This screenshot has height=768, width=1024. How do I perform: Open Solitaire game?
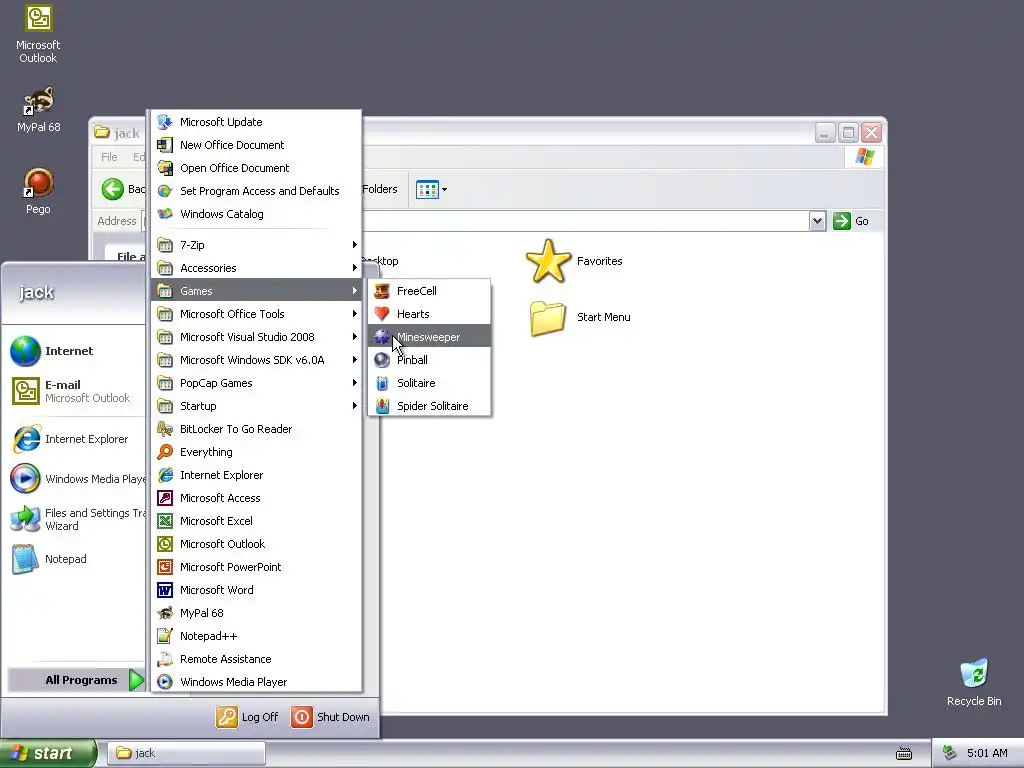coord(429,383)
